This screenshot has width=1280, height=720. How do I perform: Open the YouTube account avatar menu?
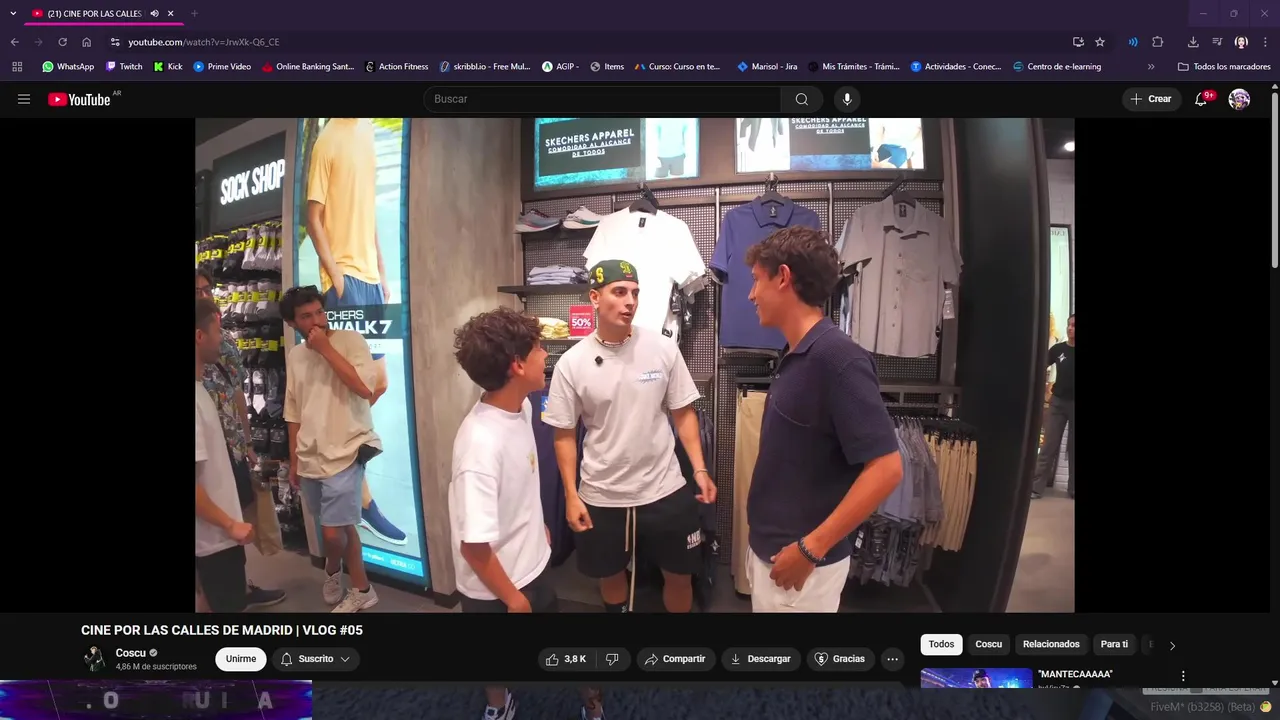pyautogui.click(x=1239, y=99)
